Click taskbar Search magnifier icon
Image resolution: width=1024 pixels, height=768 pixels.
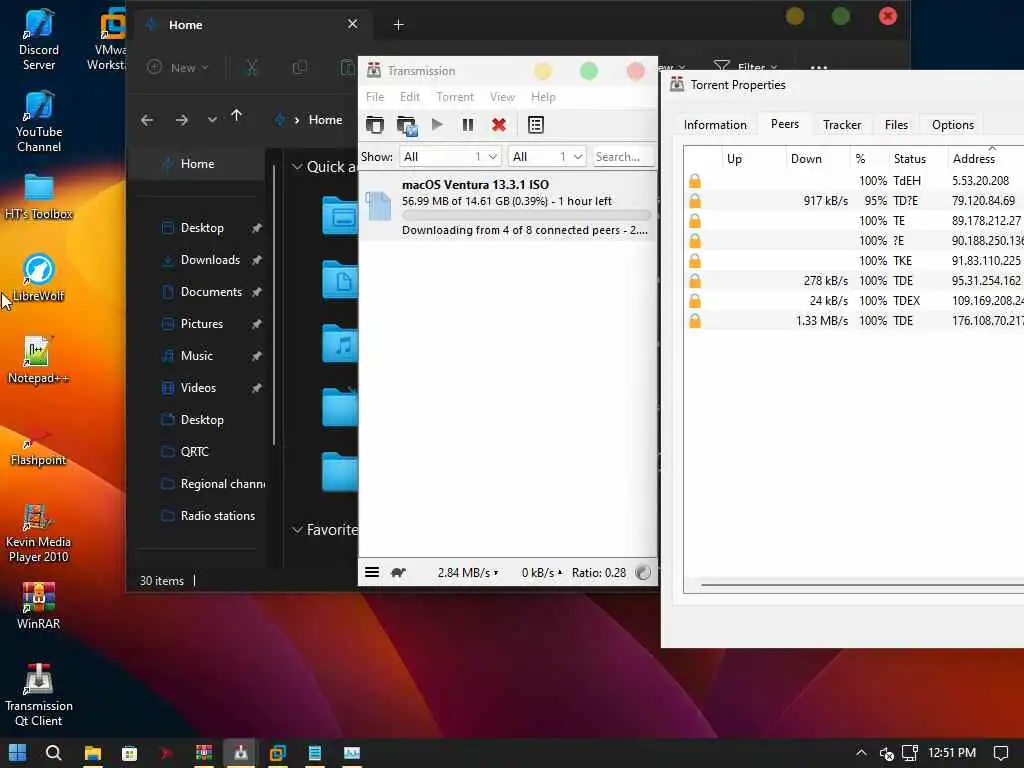(x=54, y=753)
